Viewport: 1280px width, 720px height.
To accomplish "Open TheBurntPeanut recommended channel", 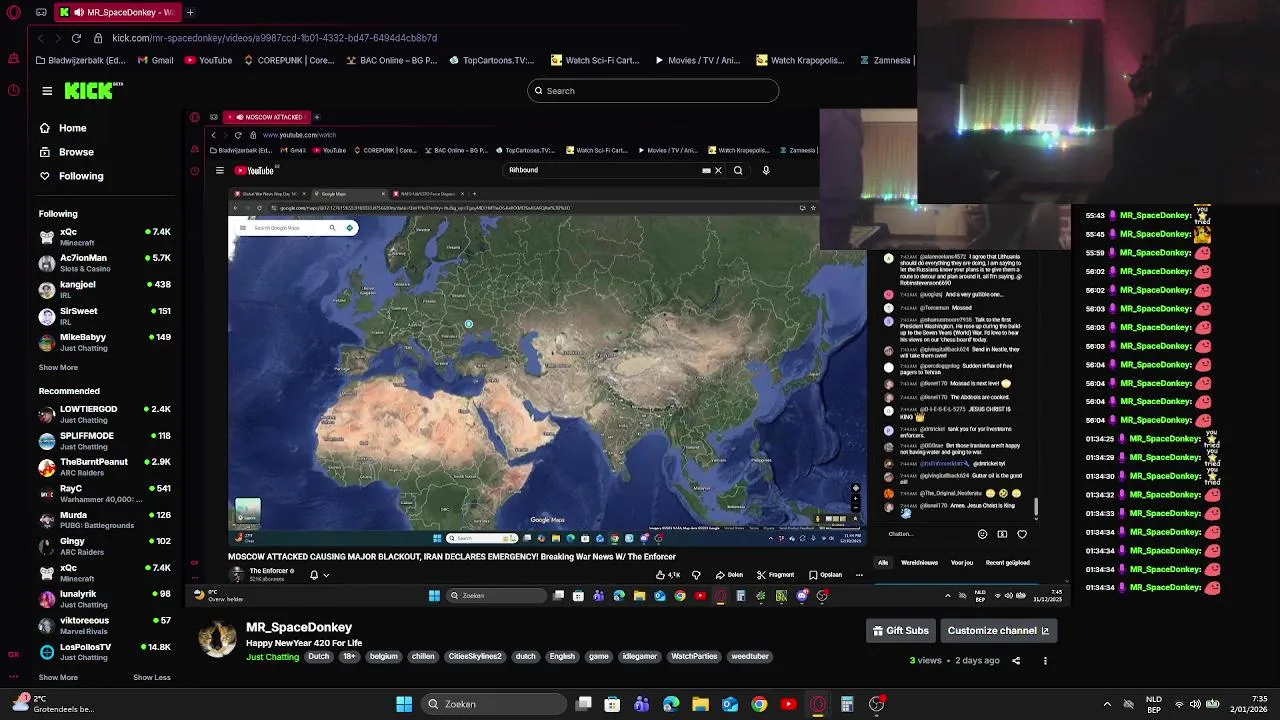I will (x=105, y=467).
